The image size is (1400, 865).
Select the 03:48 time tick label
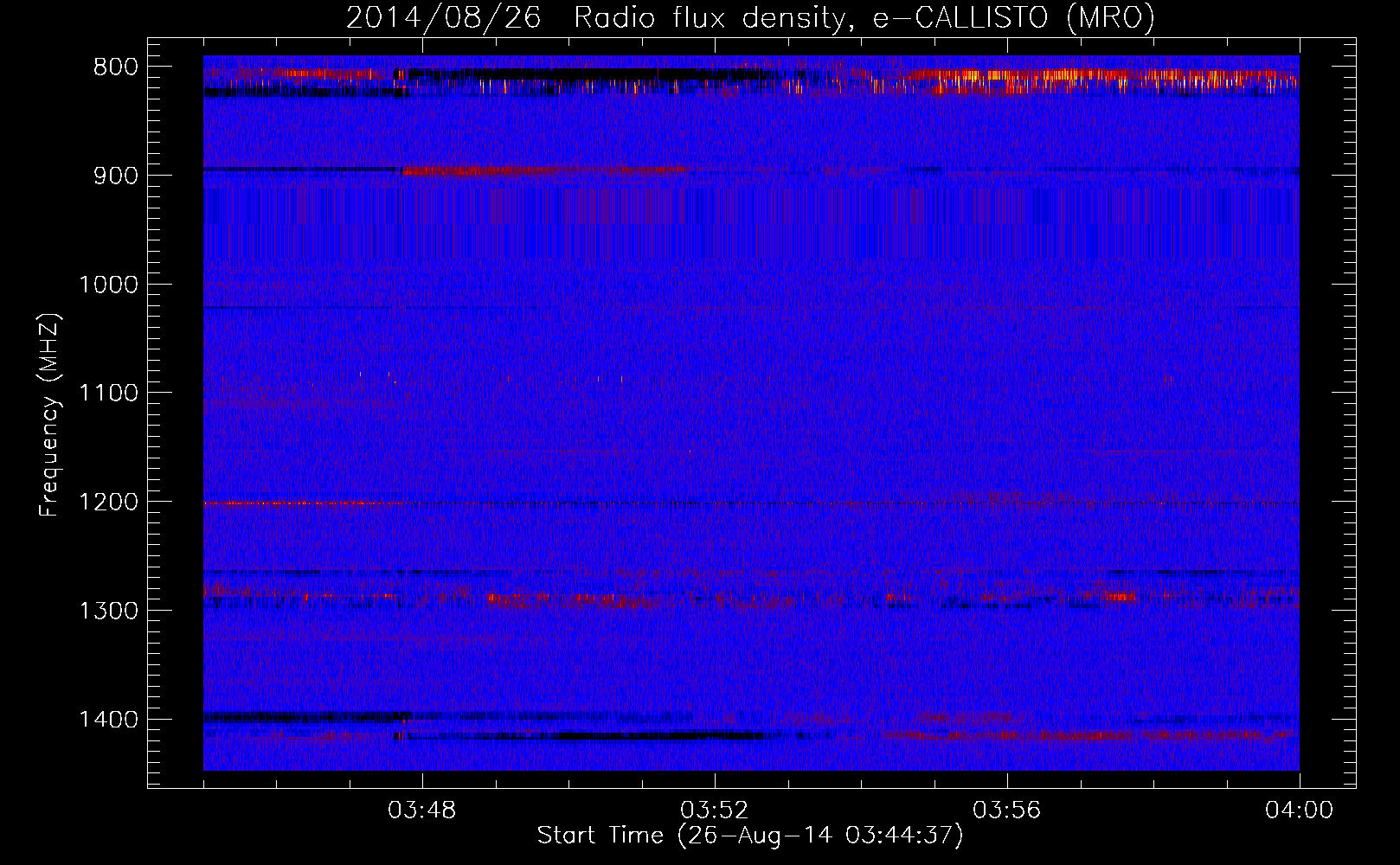coord(422,811)
